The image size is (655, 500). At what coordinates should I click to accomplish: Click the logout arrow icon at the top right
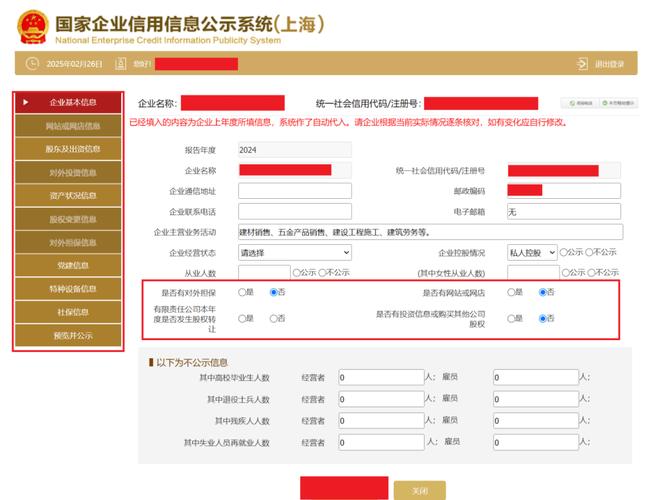click(x=582, y=64)
